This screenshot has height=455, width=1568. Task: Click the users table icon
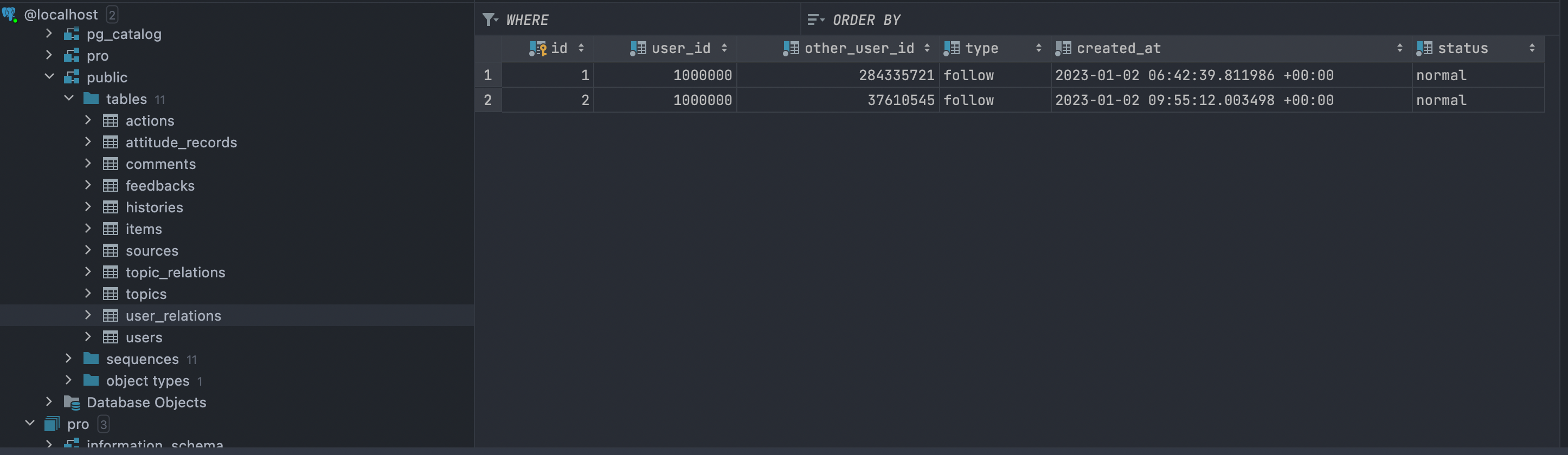click(111, 337)
